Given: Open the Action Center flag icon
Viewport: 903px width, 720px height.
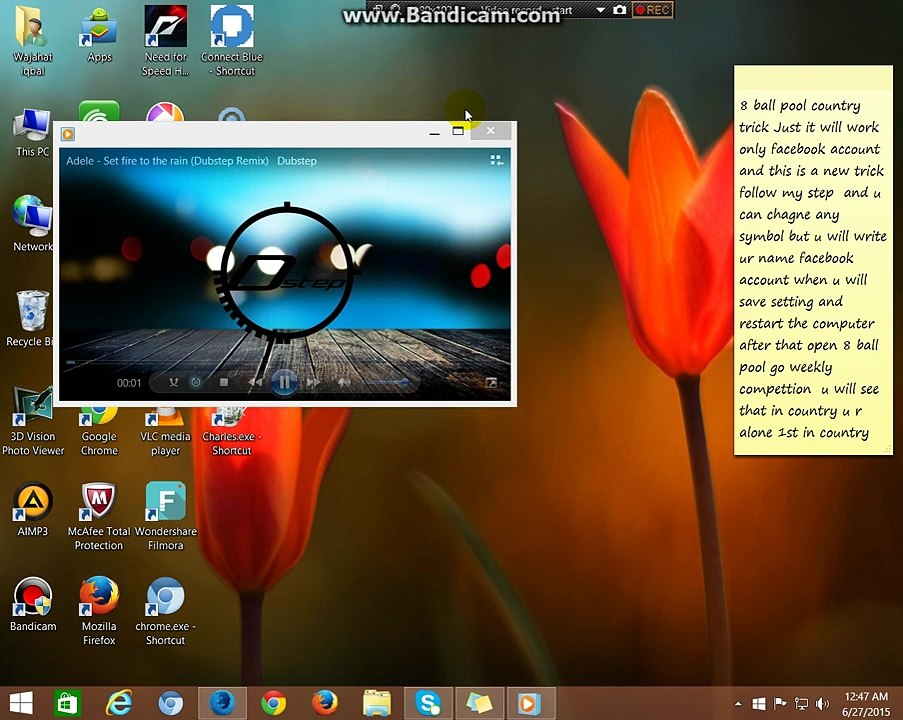Looking at the screenshot, I should click(x=780, y=703).
